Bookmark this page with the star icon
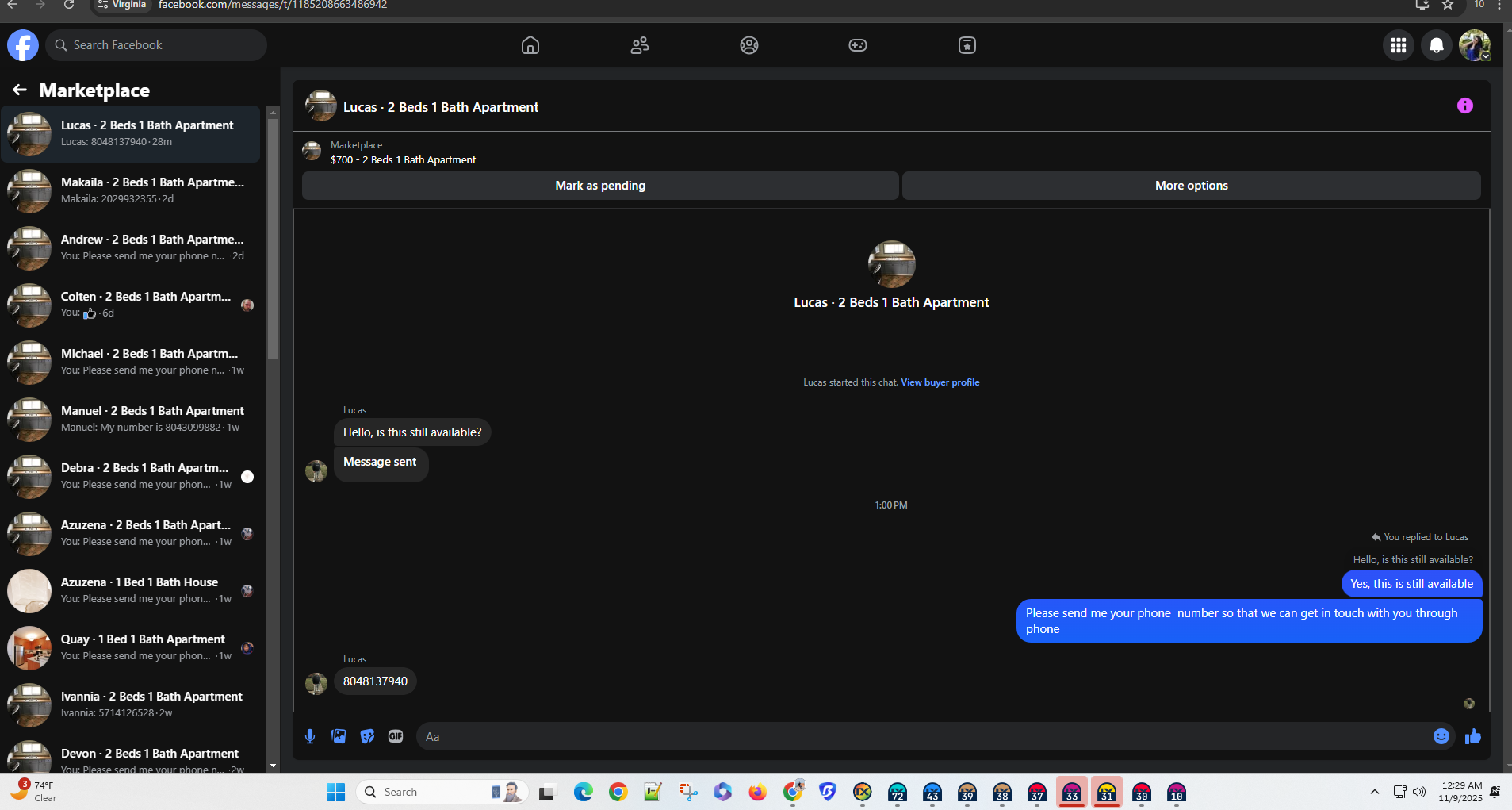 pyautogui.click(x=1448, y=5)
